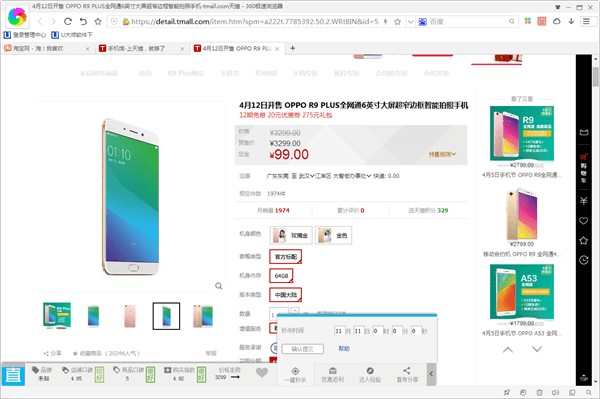
Task: Click the blue 直 logo in the bottom bar
Action: tap(13, 374)
